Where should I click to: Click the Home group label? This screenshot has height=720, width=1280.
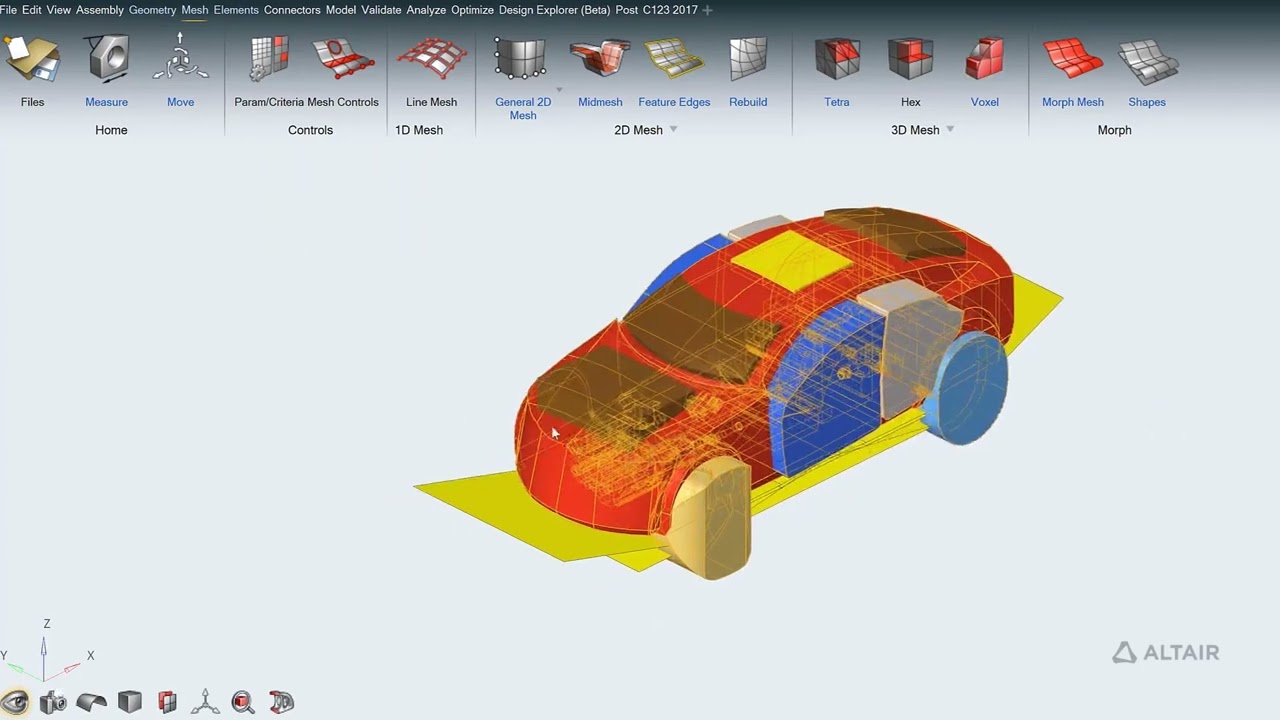point(111,130)
